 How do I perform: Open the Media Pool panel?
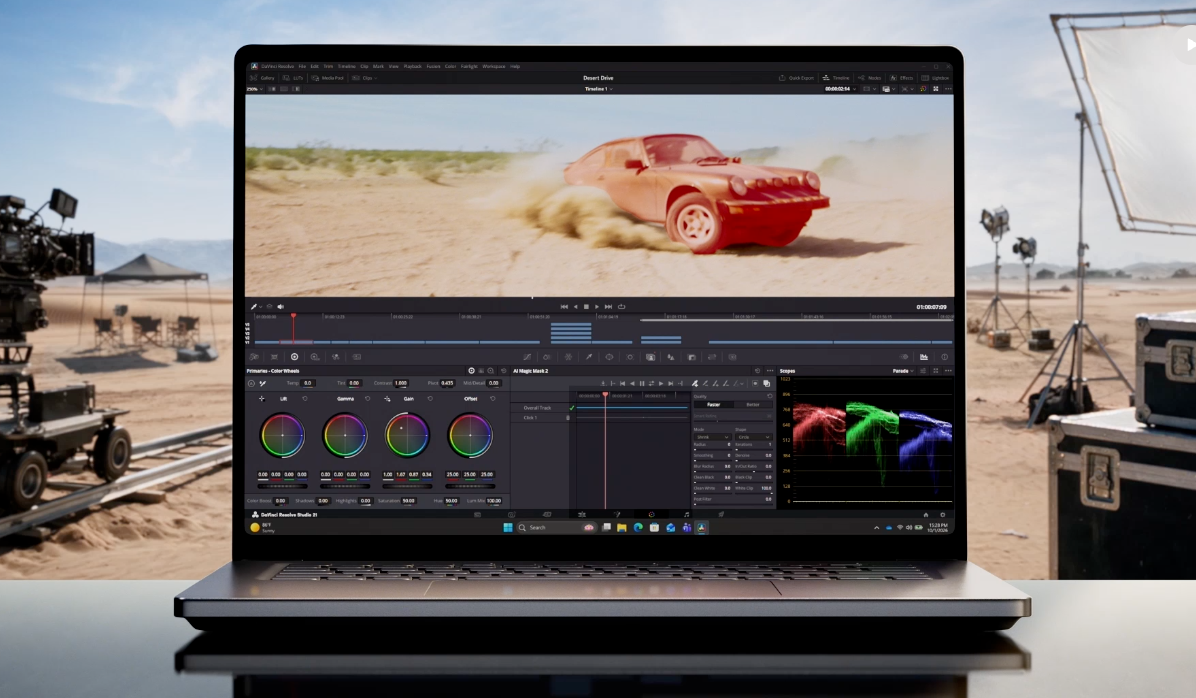click(328, 78)
